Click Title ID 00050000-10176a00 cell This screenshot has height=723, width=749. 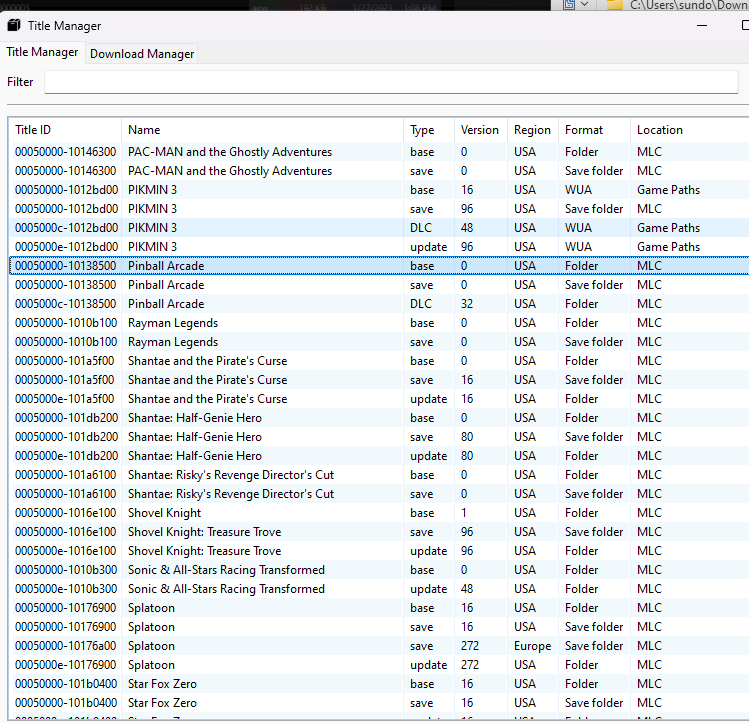[x=65, y=646]
